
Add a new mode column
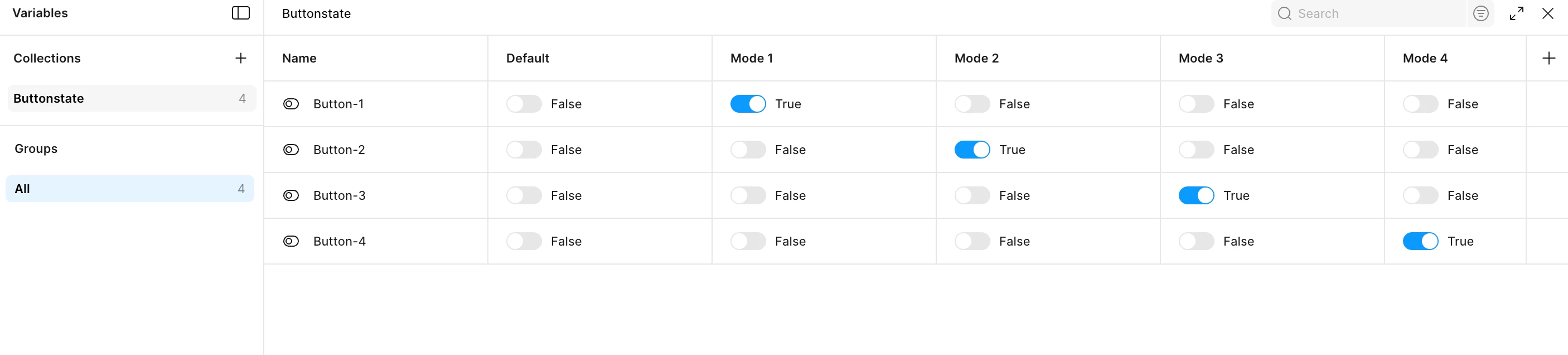click(1548, 58)
